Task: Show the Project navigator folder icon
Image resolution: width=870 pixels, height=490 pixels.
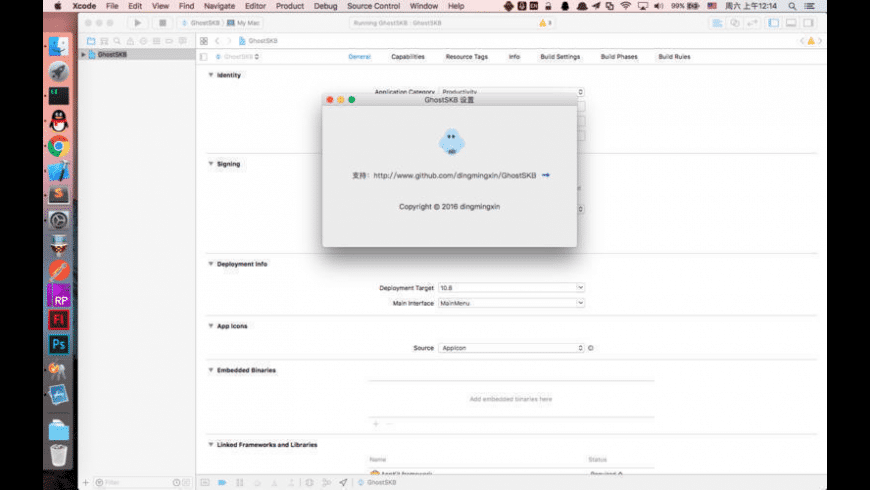Action: coord(91,41)
